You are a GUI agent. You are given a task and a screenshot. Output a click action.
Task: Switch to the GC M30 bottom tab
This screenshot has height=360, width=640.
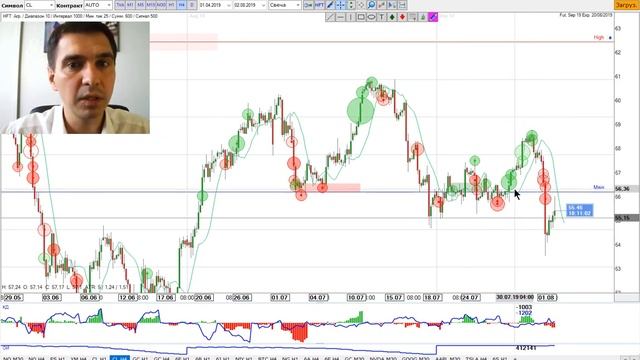[354, 358]
